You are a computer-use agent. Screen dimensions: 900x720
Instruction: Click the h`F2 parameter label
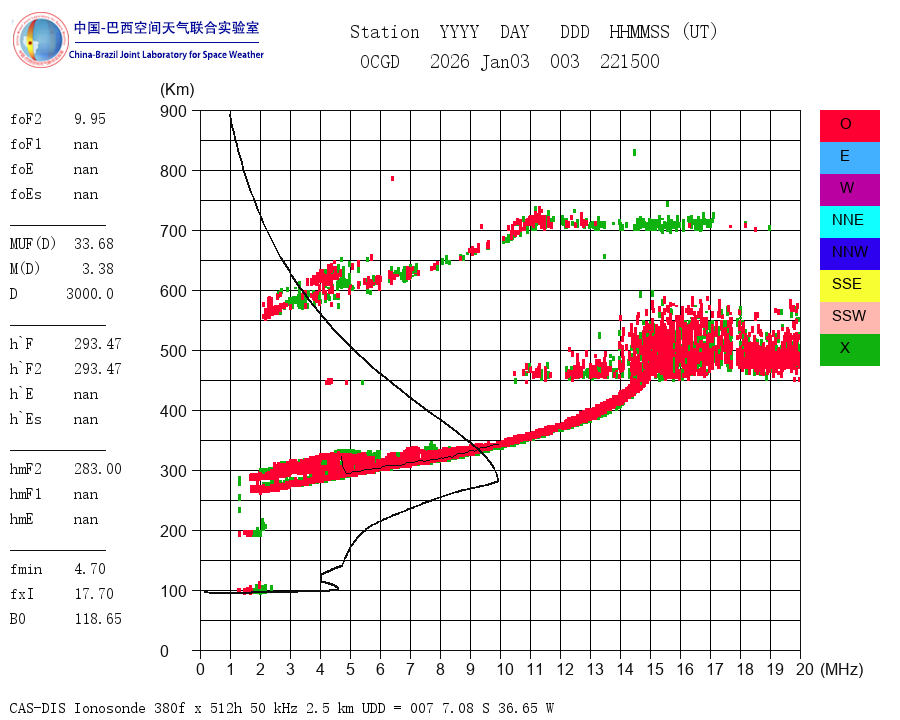[x=26, y=369]
